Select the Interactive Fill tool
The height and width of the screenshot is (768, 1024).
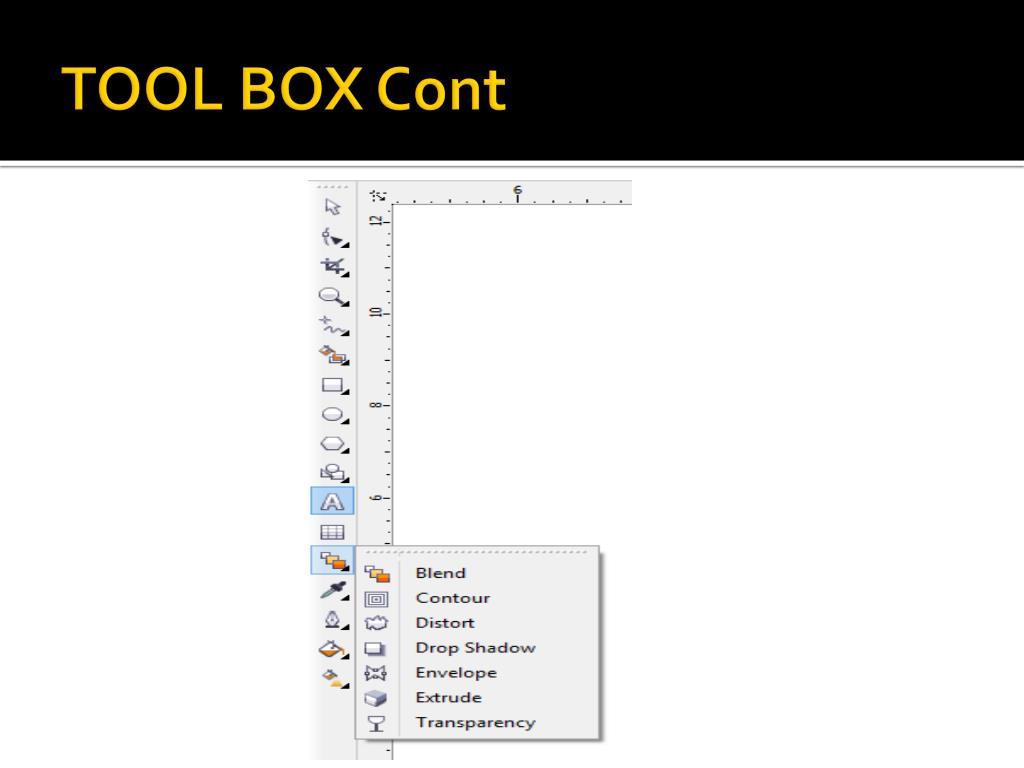334,679
